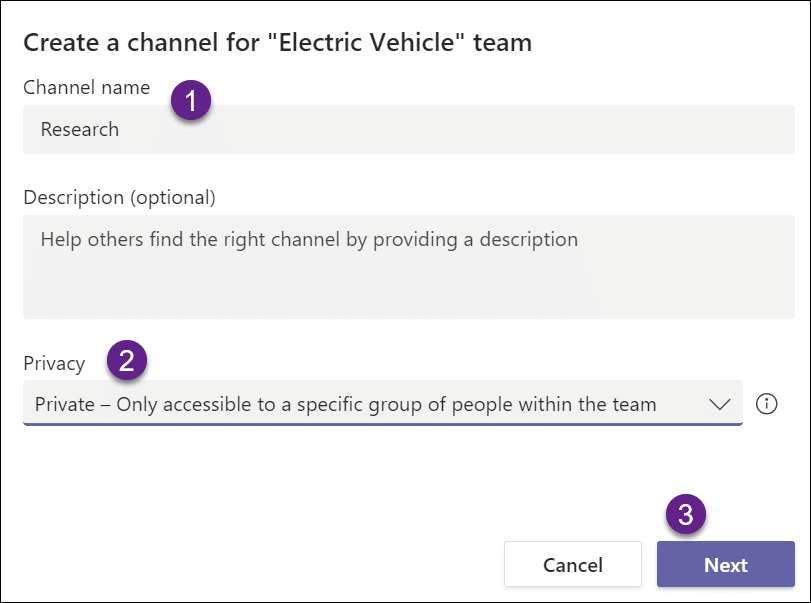Select the currently chosen Private privacy option
The height and width of the screenshot is (603, 811).
(345, 403)
